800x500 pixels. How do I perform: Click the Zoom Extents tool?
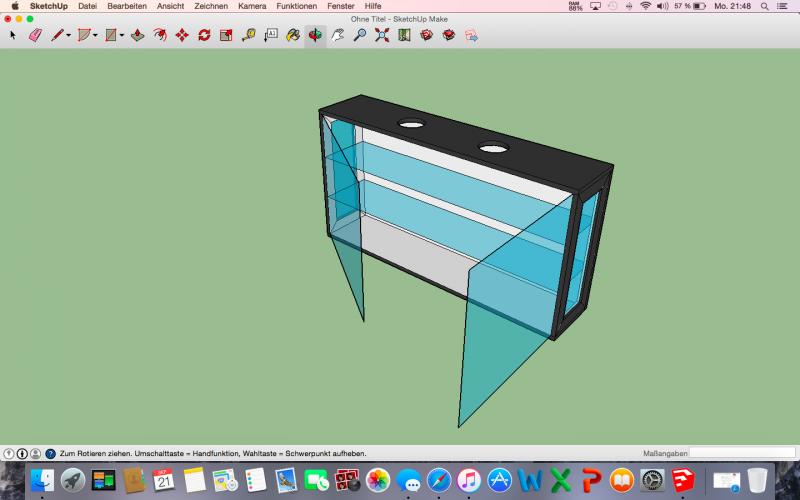pos(382,35)
